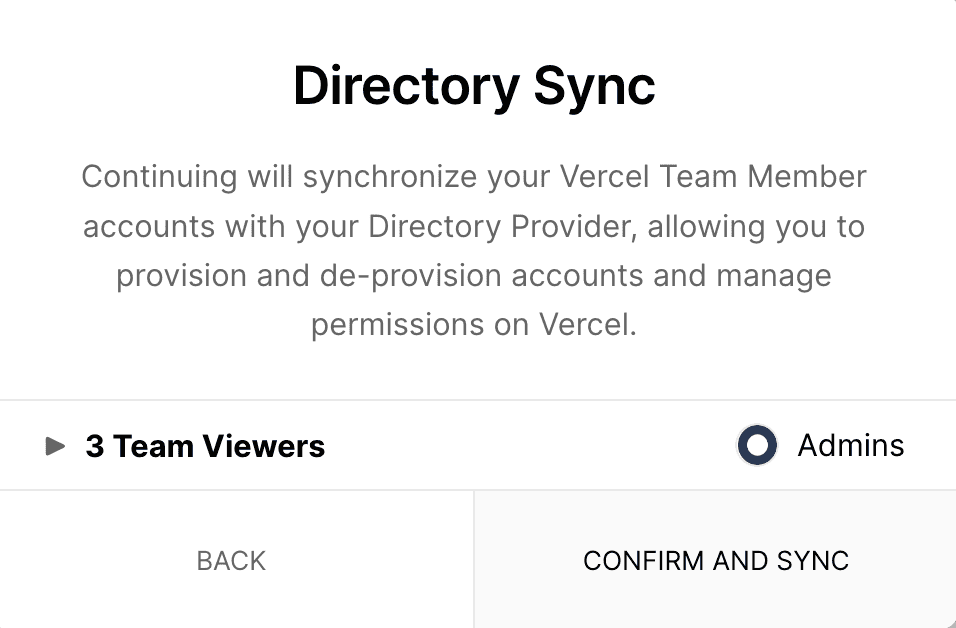Confirm syncing accounts with Directory Provider
The image size is (956, 628).
pos(715,561)
